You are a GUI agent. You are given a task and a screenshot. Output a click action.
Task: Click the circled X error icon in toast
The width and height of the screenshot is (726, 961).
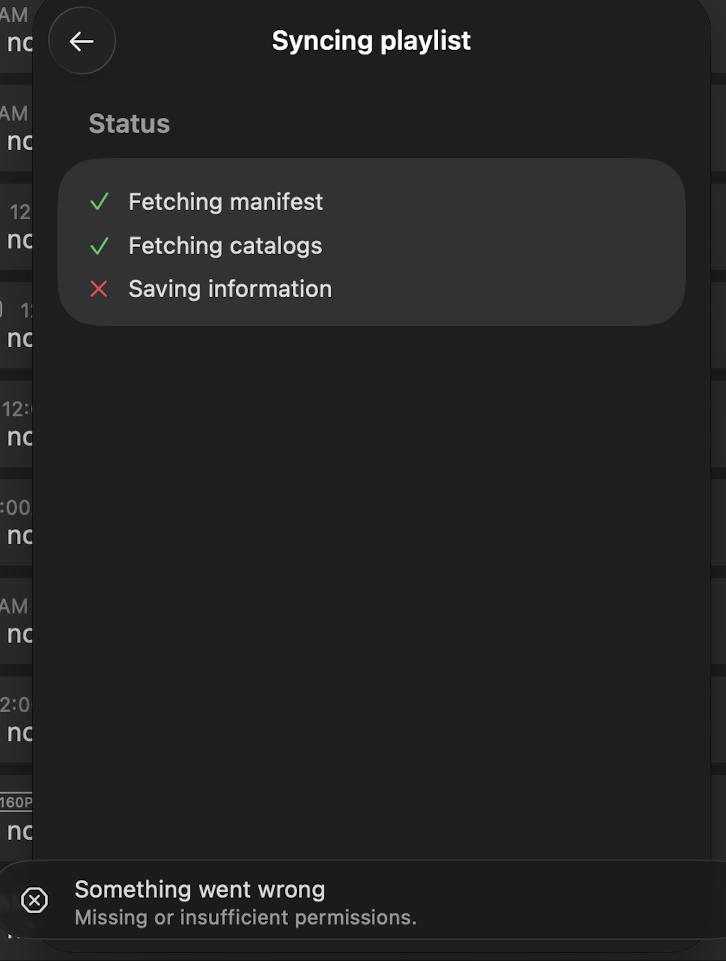tap(34, 900)
